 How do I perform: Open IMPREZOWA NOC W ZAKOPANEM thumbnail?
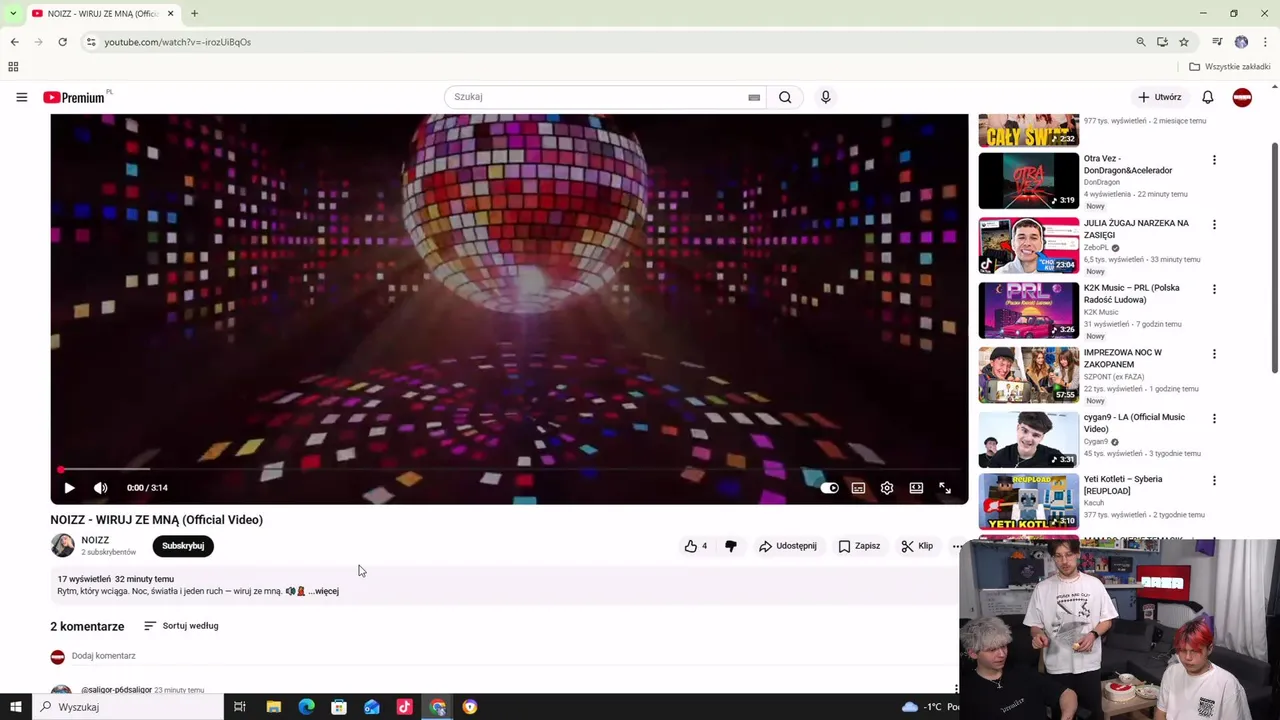1028,374
